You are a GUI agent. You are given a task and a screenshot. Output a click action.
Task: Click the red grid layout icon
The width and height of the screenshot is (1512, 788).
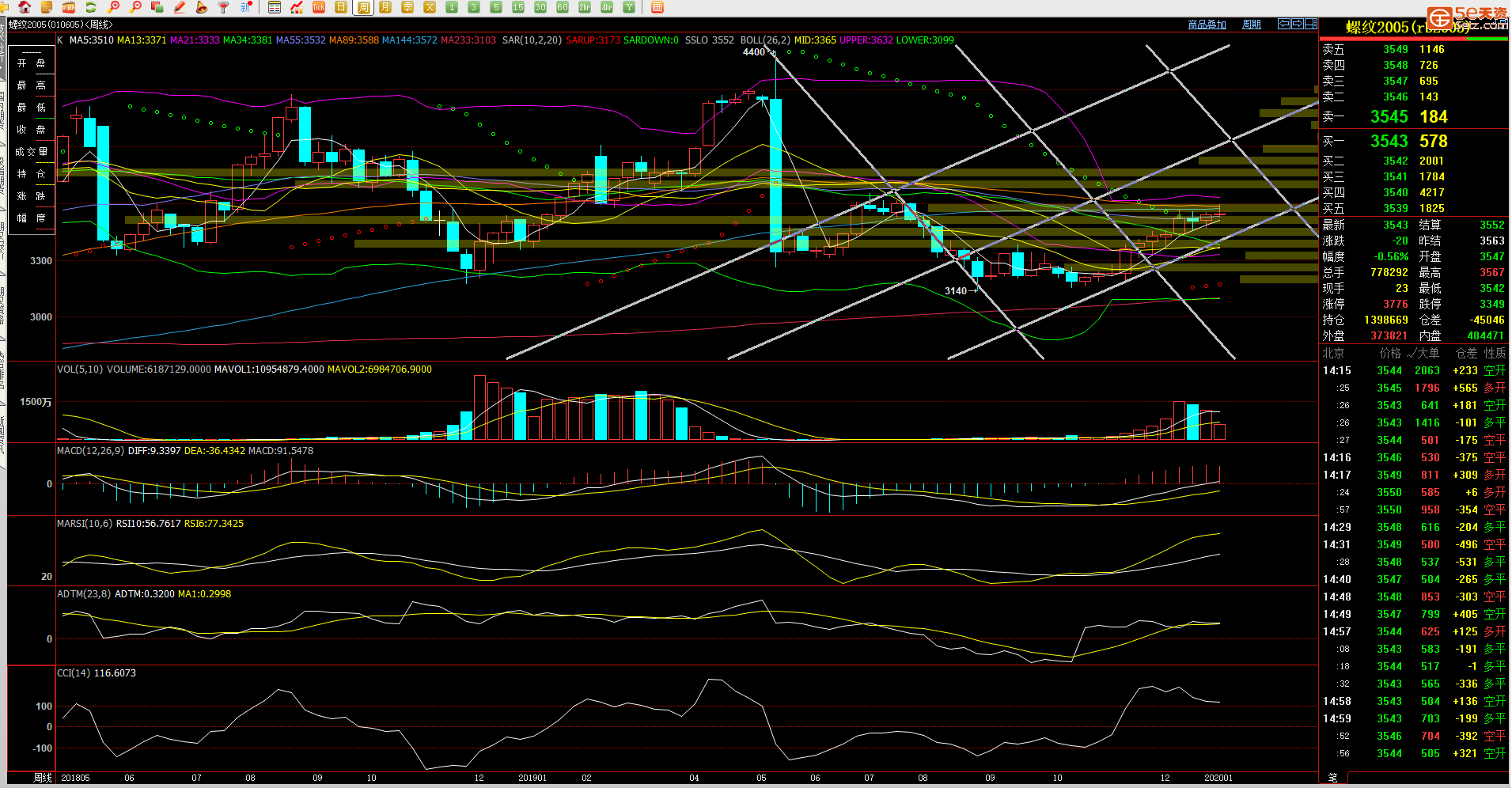click(657, 7)
